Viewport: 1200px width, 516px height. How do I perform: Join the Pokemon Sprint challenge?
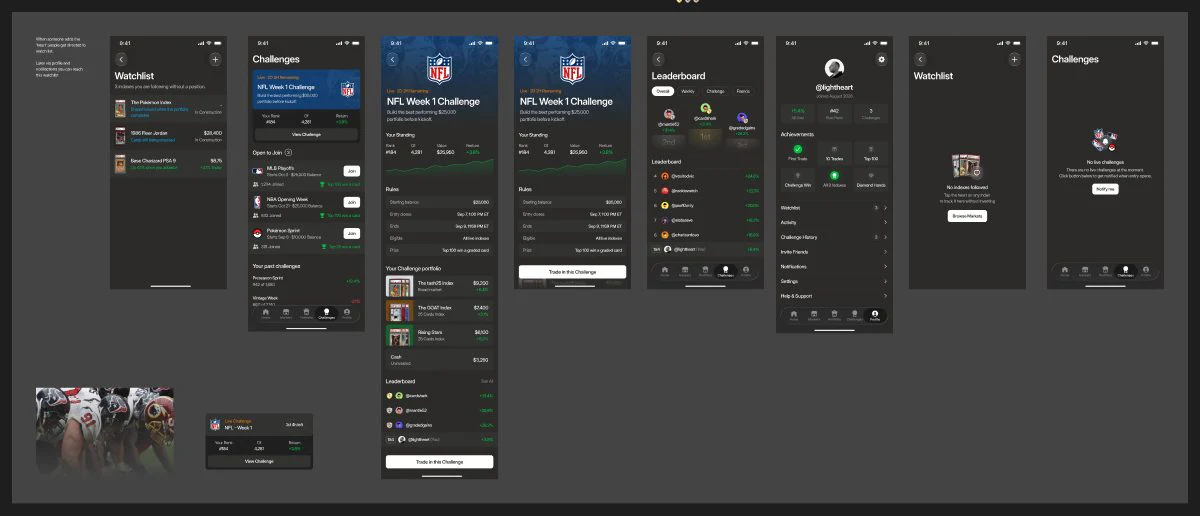[x=351, y=233]
